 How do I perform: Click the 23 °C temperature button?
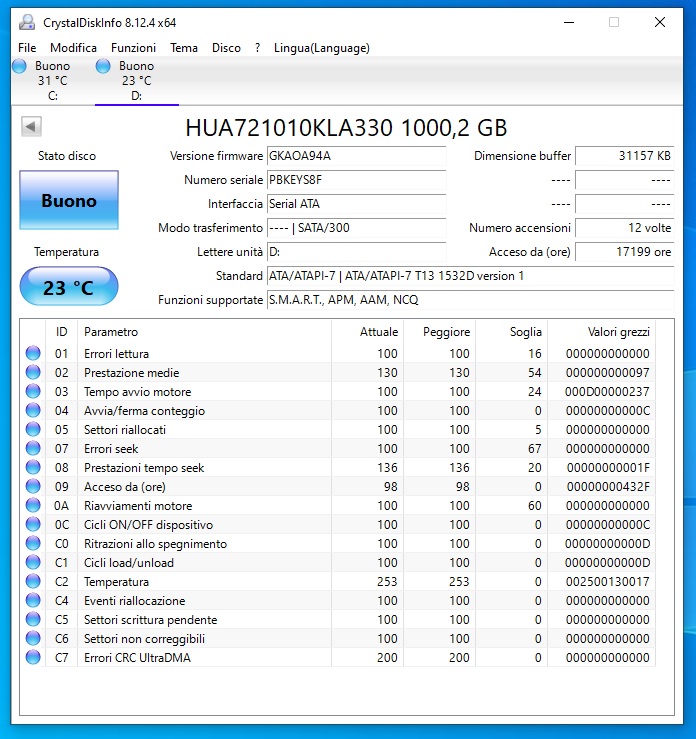pos(69,287)
